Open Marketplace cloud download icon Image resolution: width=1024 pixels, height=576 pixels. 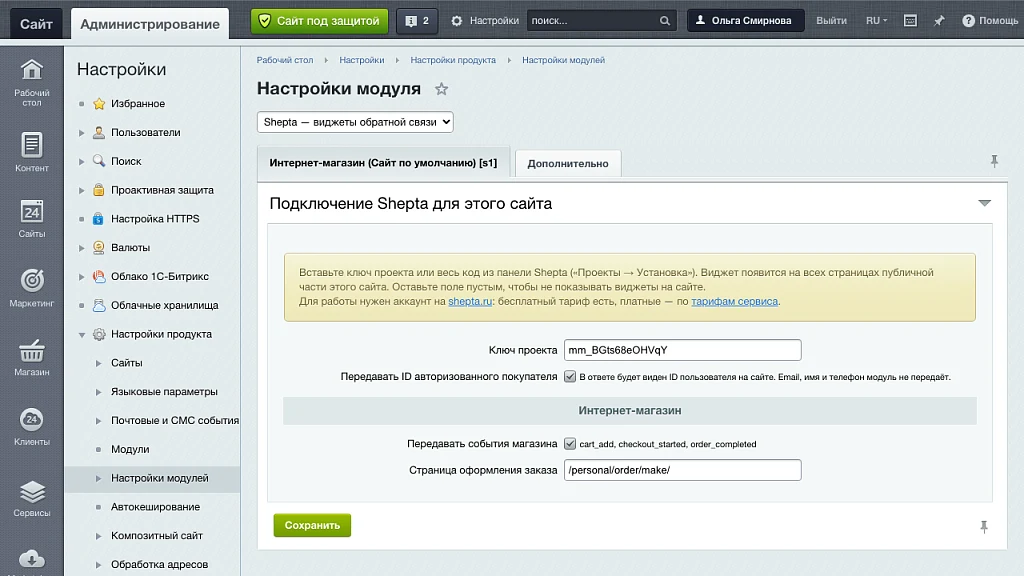[31, 560]
